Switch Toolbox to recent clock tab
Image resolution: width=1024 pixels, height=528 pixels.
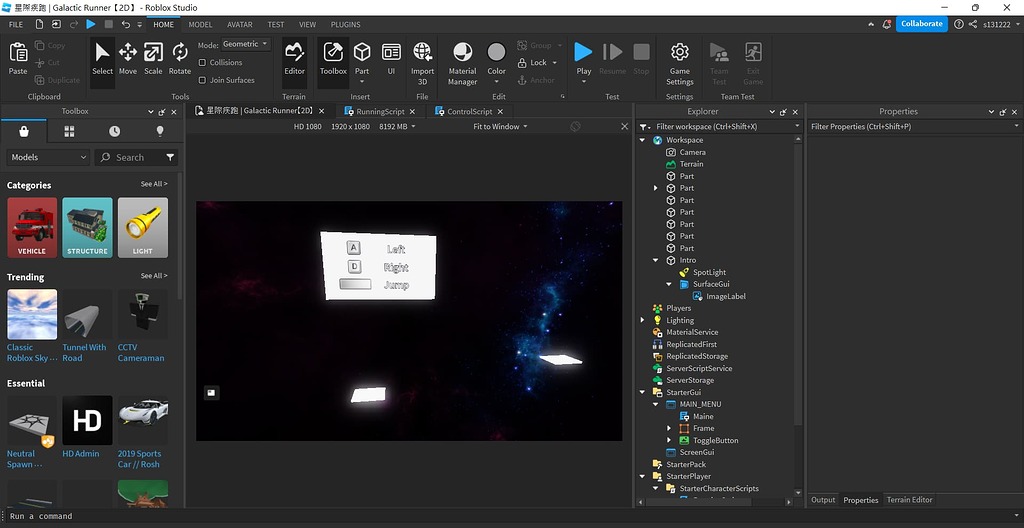115,131
